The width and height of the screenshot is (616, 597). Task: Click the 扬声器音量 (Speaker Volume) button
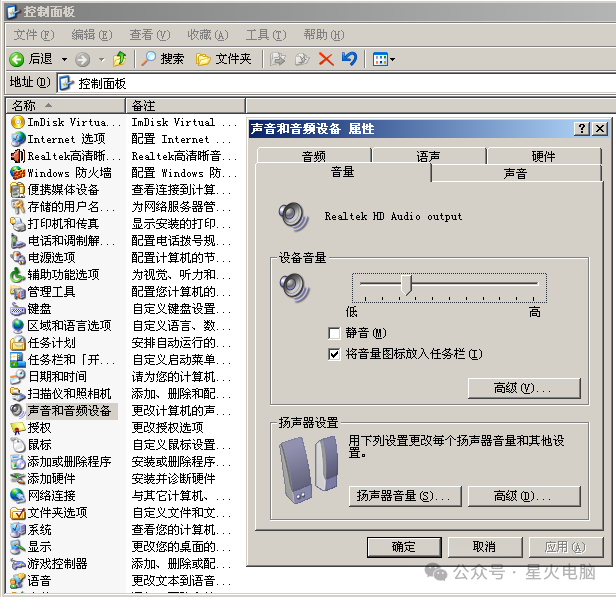pos(403,496)
